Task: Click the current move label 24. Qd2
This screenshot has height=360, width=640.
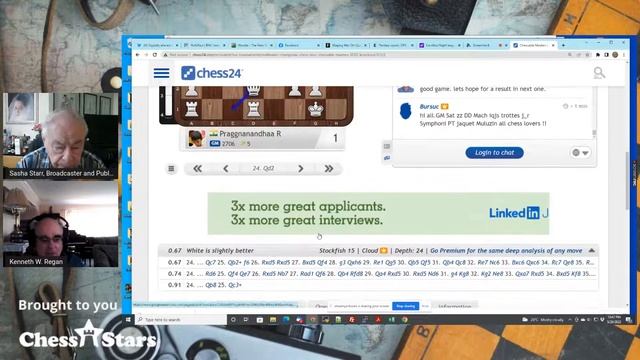Action: [263, 168]
